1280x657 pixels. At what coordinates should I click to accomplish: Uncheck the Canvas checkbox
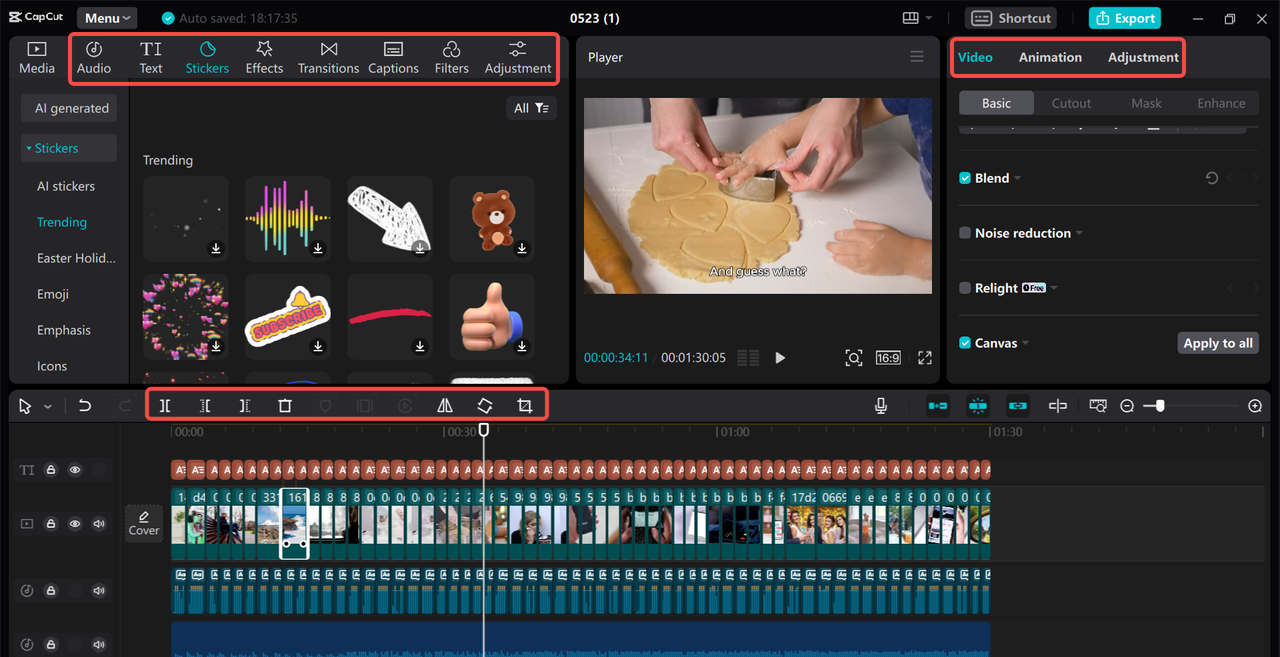point(965,343)
